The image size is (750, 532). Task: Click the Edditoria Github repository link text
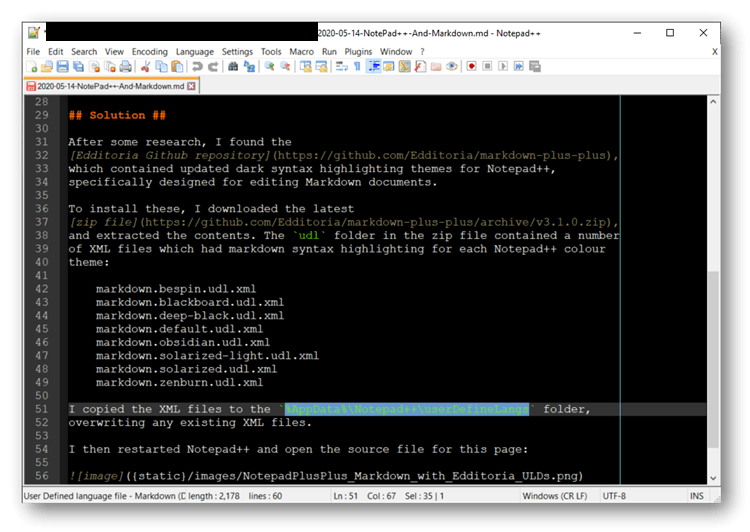(x=170, y=155)
